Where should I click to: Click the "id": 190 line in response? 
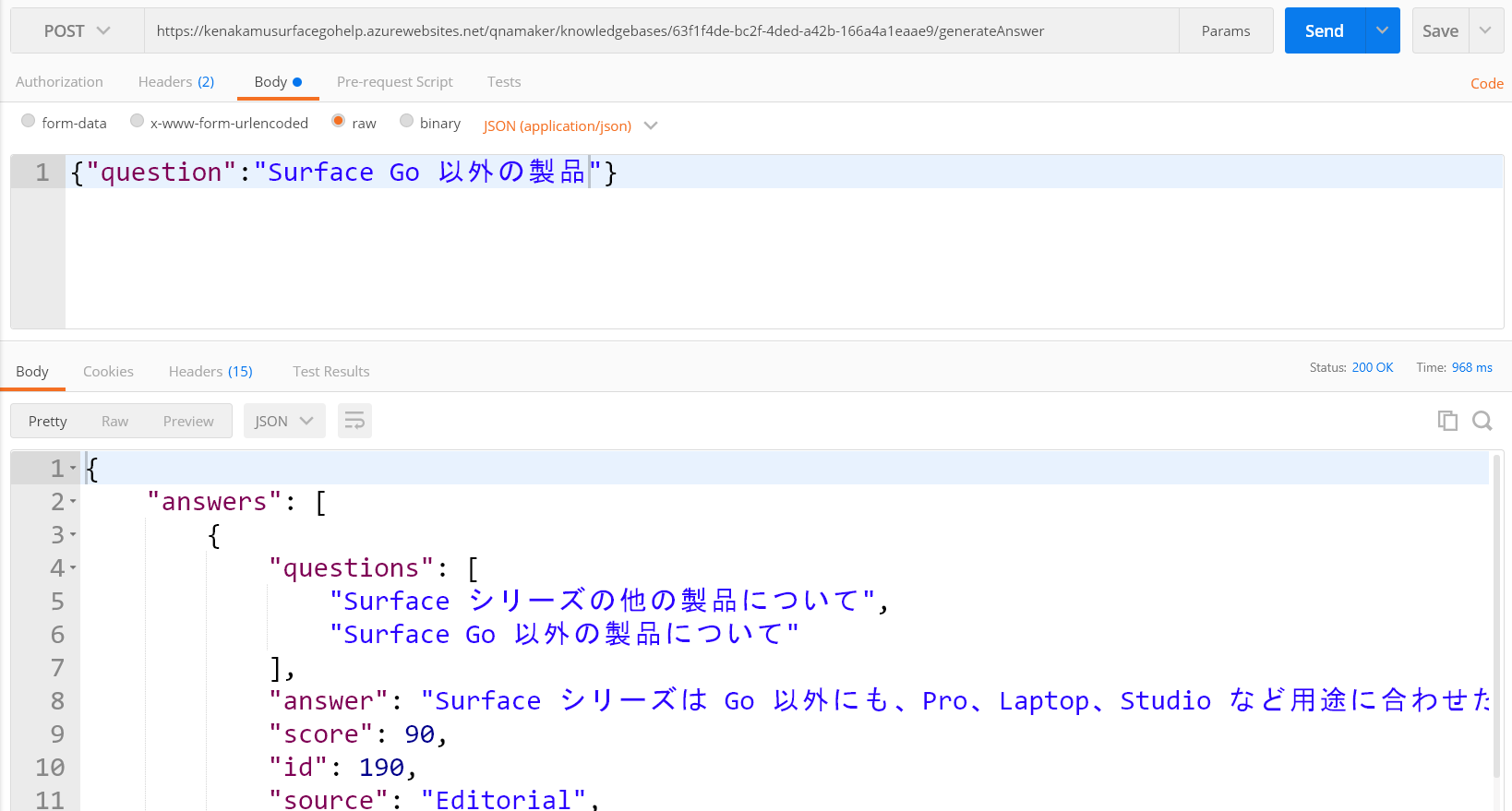click(x=343, y=768)
